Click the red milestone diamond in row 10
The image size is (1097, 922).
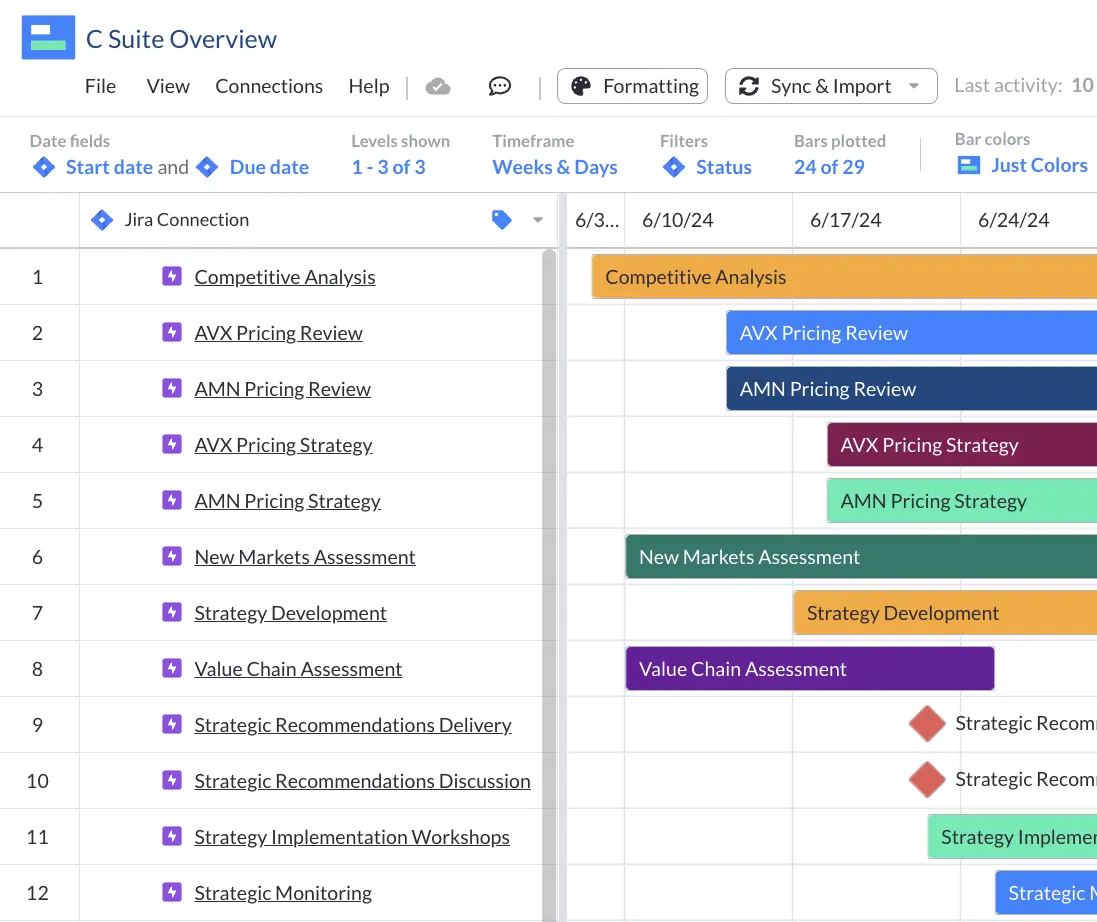pos(927,779)
